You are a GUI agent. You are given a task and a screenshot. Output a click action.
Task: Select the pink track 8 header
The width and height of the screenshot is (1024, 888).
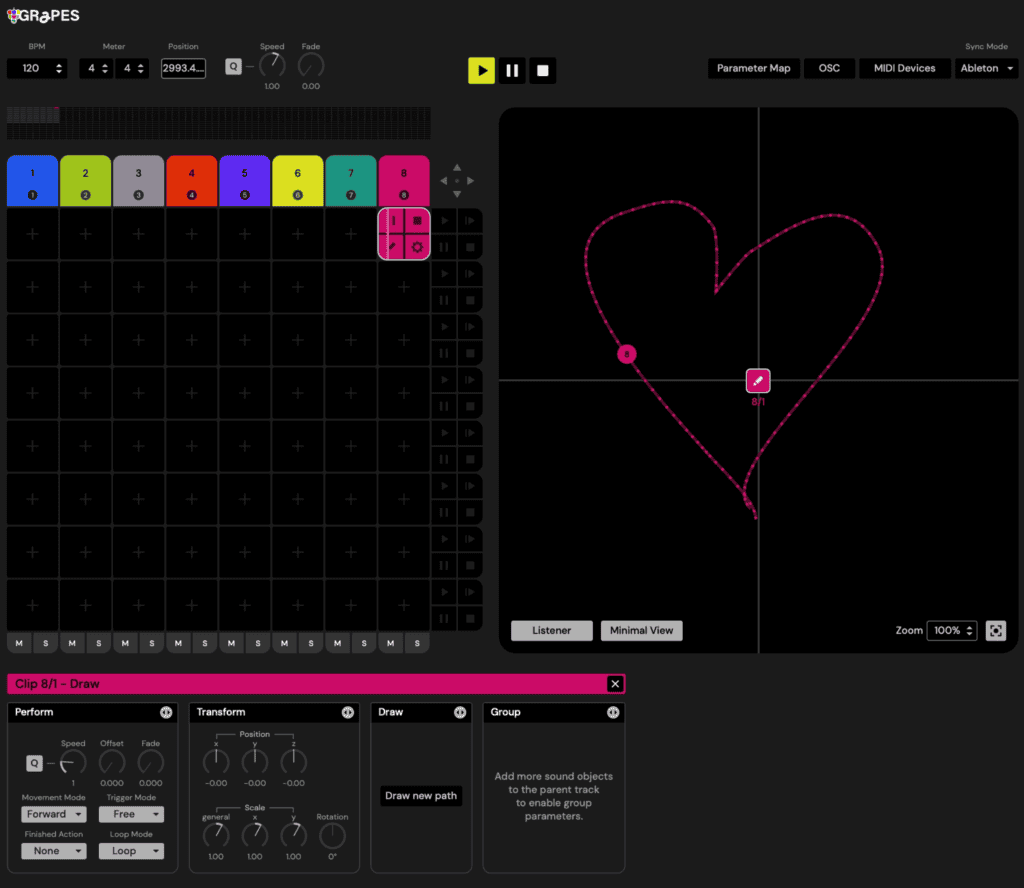click(404, 181)
